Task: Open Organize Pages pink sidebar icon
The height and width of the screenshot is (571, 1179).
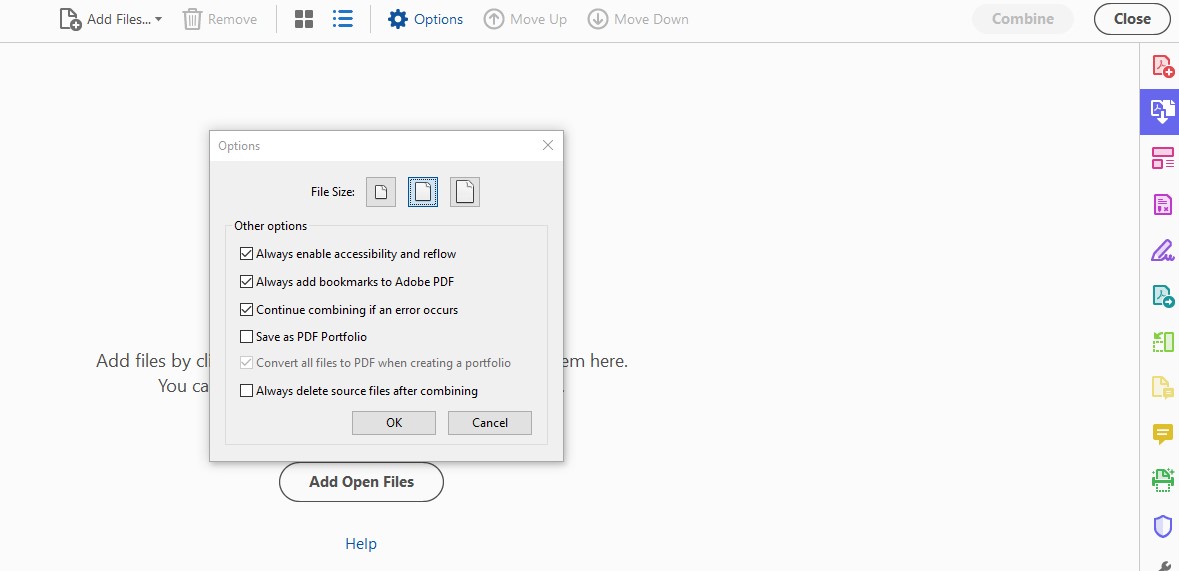Action: click(x=1163, y=158)
